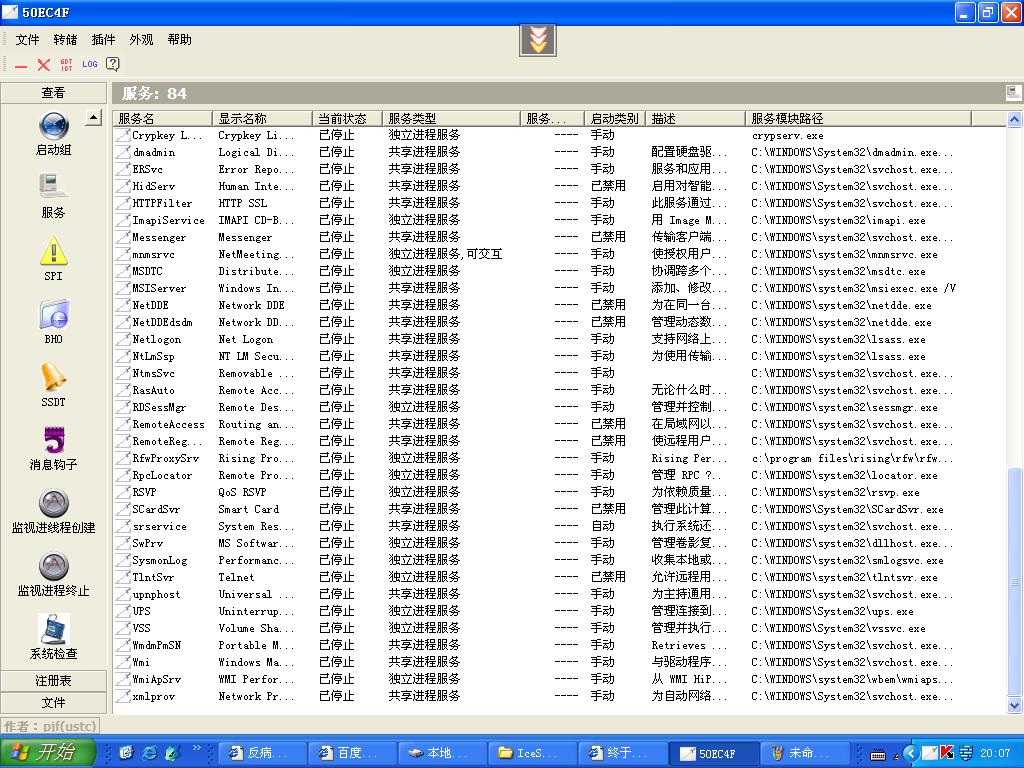Switch to the 本地 taskbar window

pos(441,753)
